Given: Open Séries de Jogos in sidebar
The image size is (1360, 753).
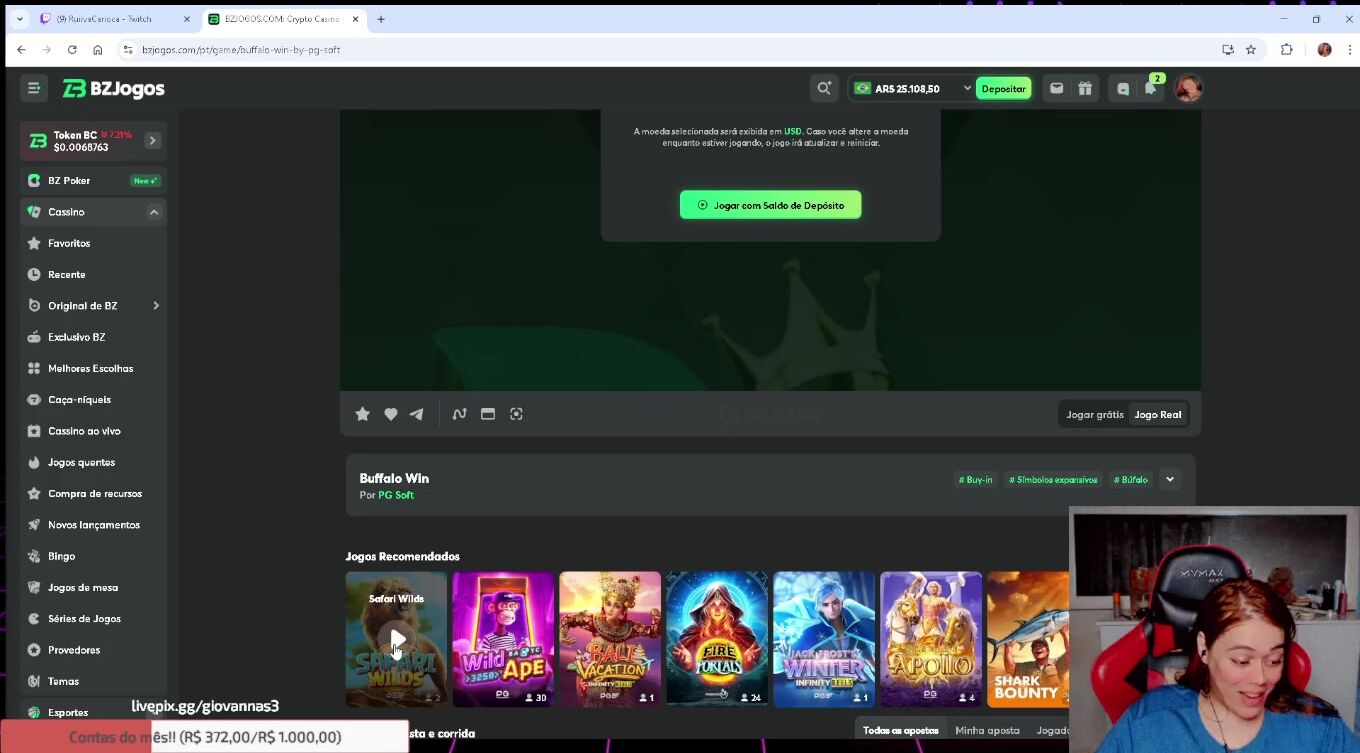Looking at the screenshot, I should click(x=93, y=619).
